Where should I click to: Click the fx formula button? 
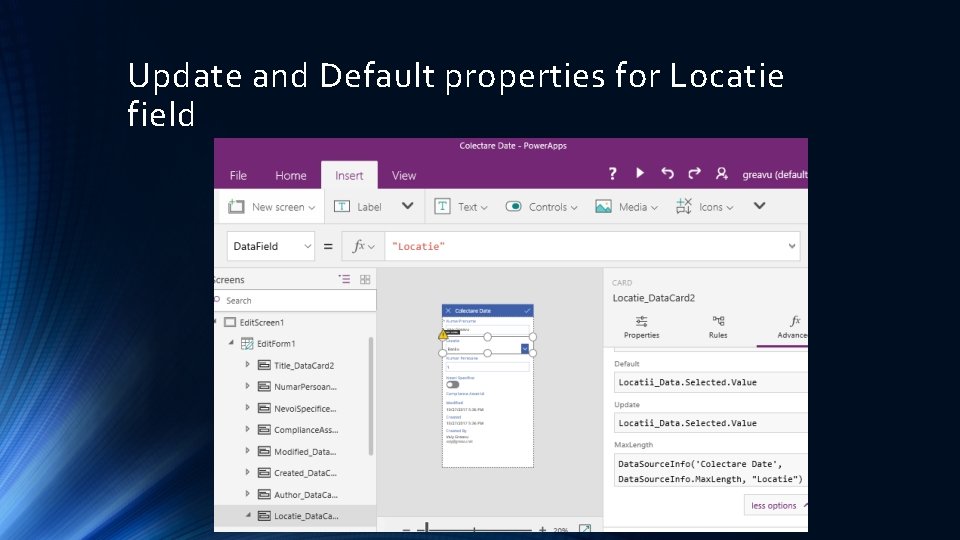coord(362,246)
